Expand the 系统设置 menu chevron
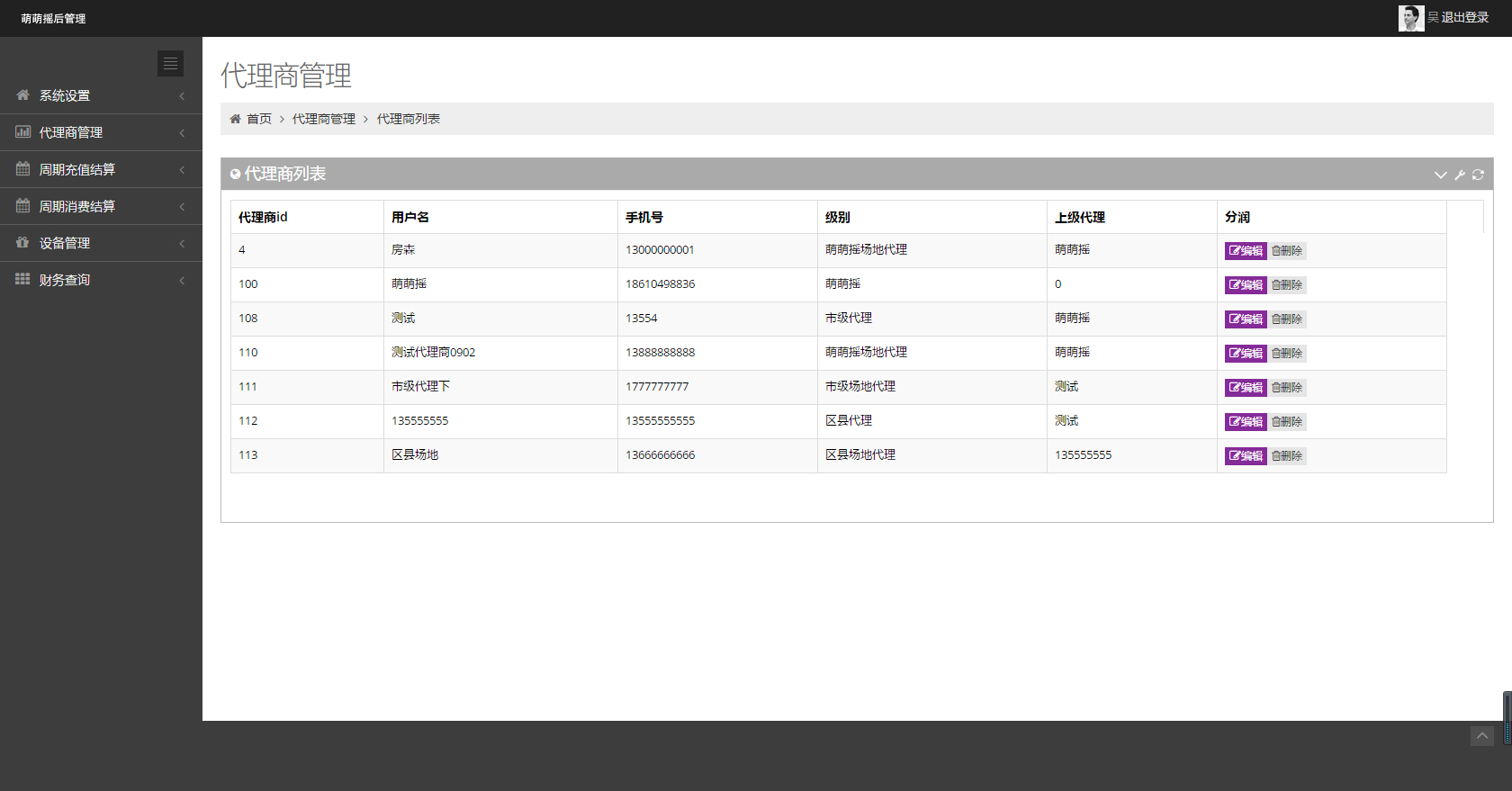 [182, 95]
